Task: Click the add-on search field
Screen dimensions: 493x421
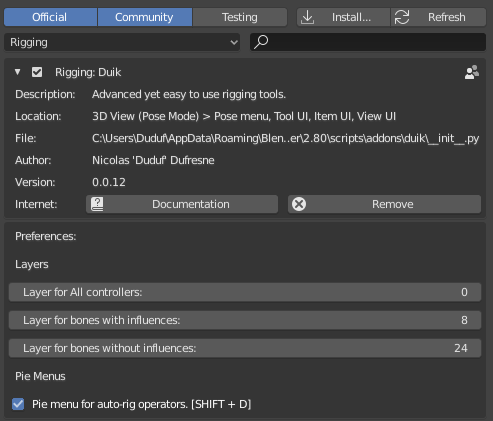Action: click(x=368, y=42)
